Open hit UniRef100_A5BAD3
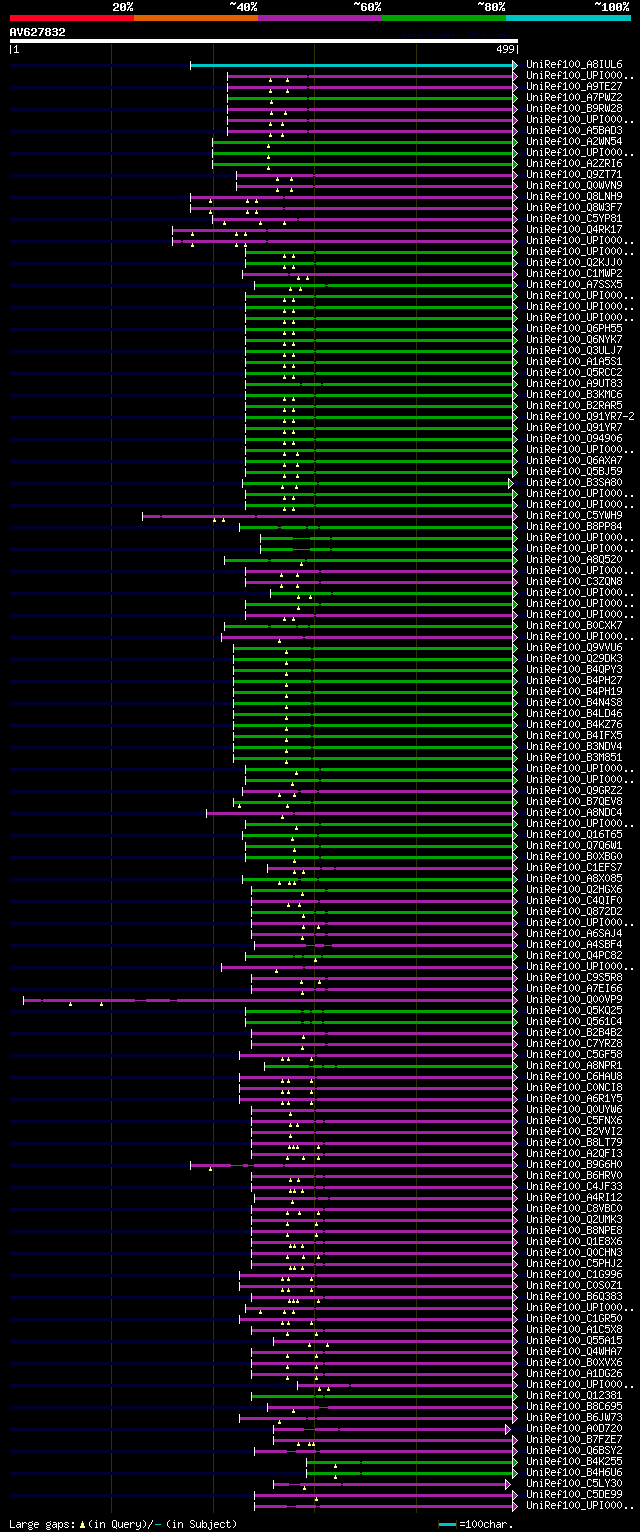Image resolution: width=640 pixels, height=1532 pixels. (x=574, y=131)
